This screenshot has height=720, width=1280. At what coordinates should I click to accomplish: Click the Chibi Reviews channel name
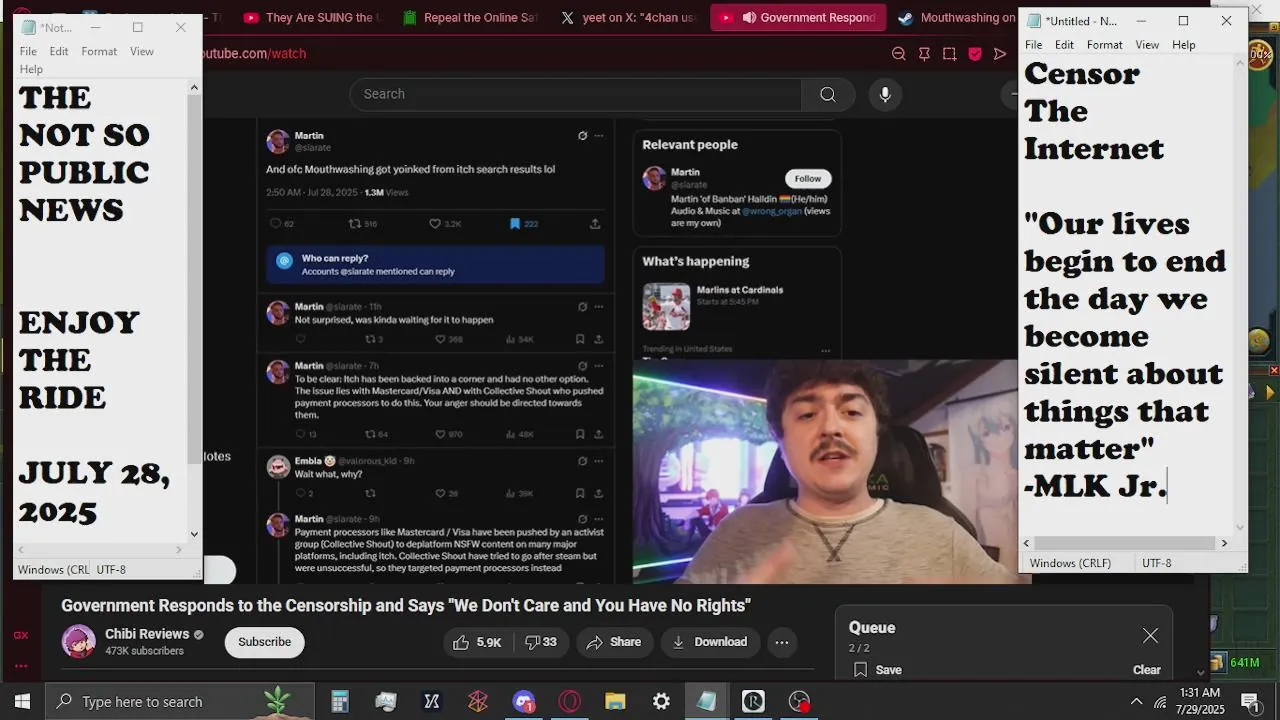coord(147,634)
